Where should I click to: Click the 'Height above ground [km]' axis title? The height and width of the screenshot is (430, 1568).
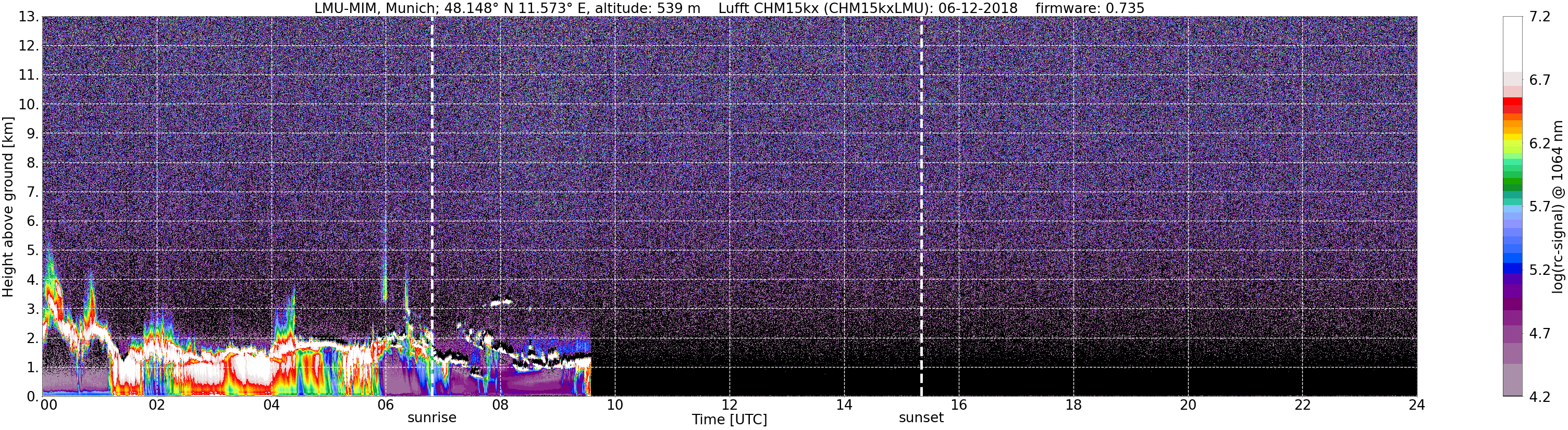pos(8,207)
